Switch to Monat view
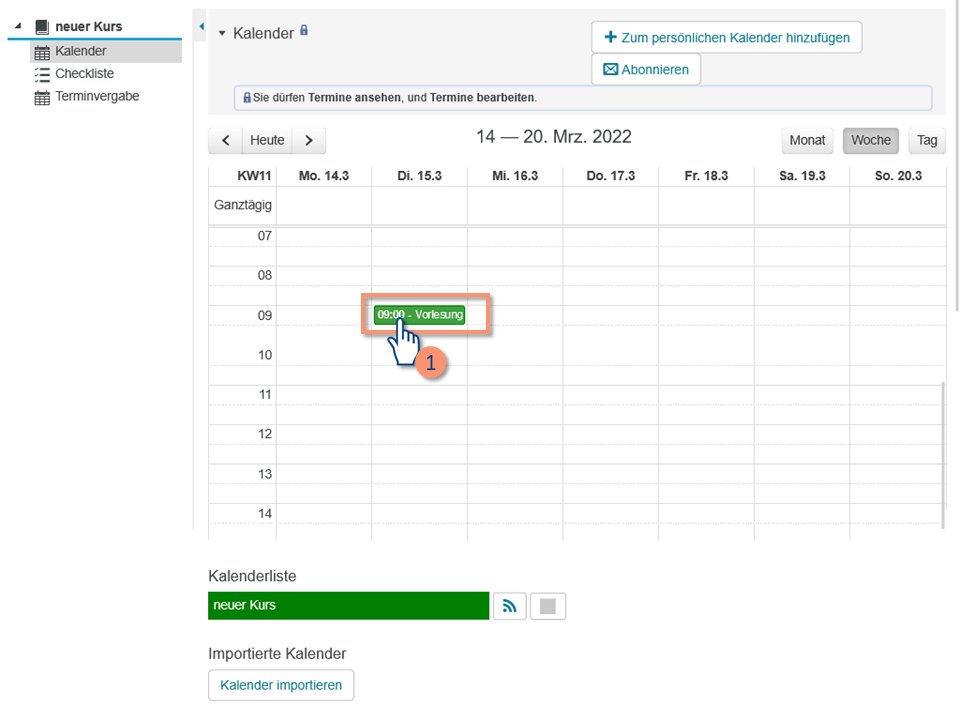 coord(807,140)
